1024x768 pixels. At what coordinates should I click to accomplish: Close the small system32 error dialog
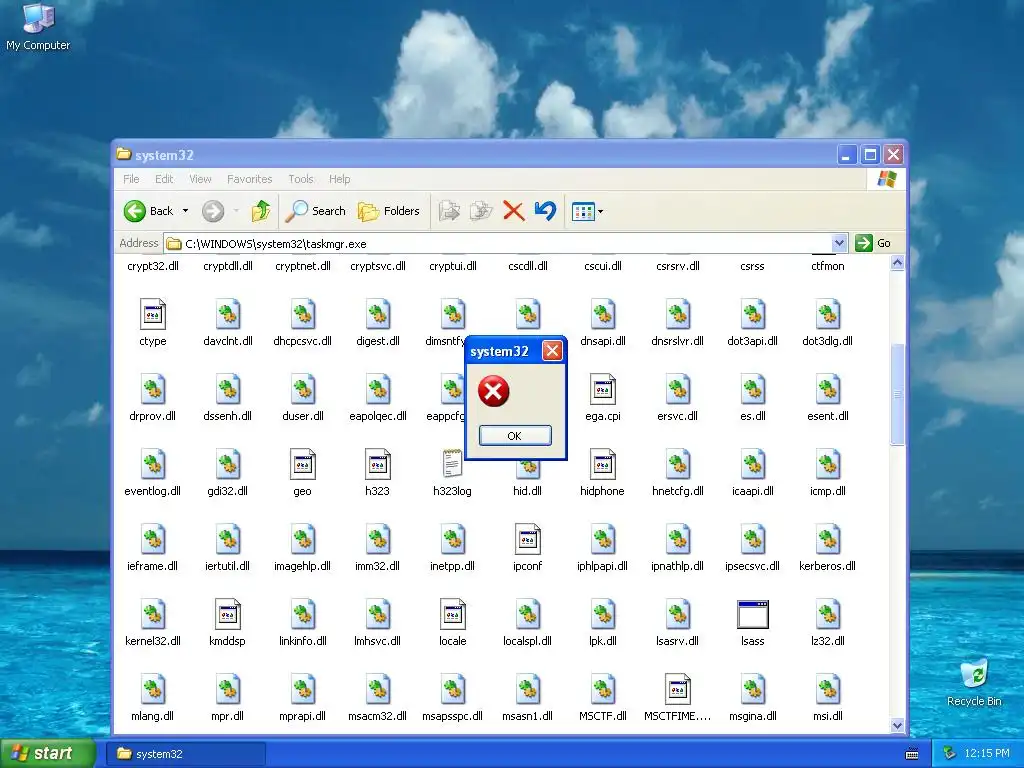click(552, 351)
